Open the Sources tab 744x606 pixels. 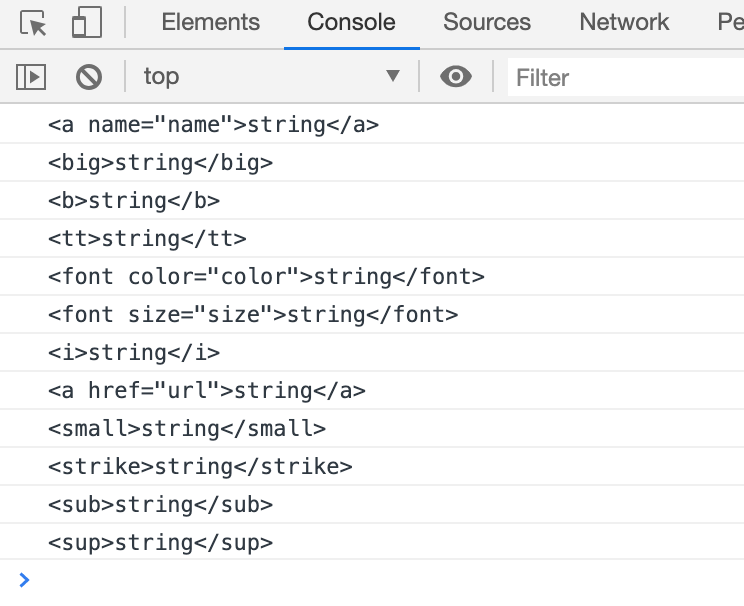487,22
